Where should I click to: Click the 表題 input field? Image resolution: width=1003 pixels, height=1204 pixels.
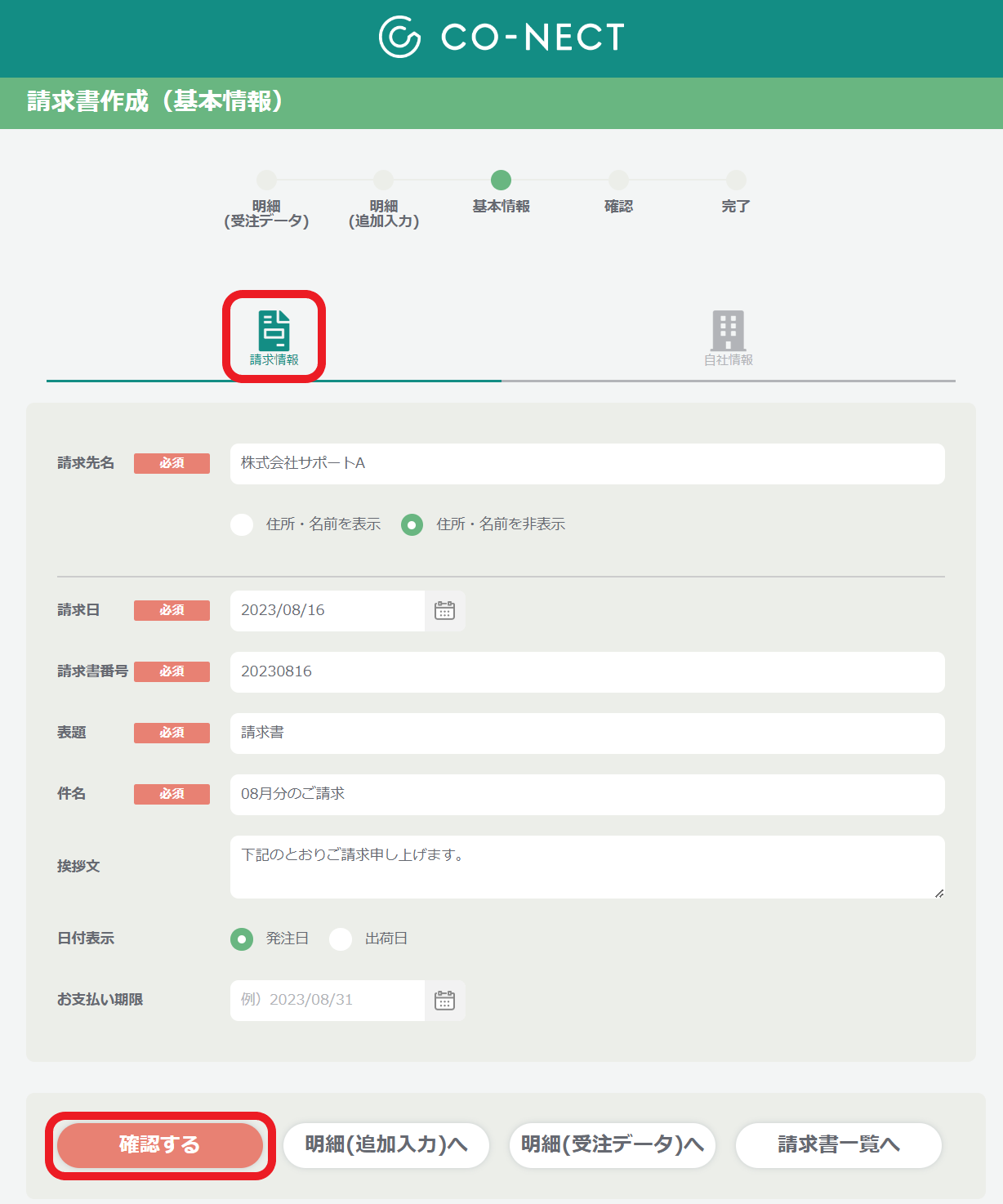click(587, 734)
